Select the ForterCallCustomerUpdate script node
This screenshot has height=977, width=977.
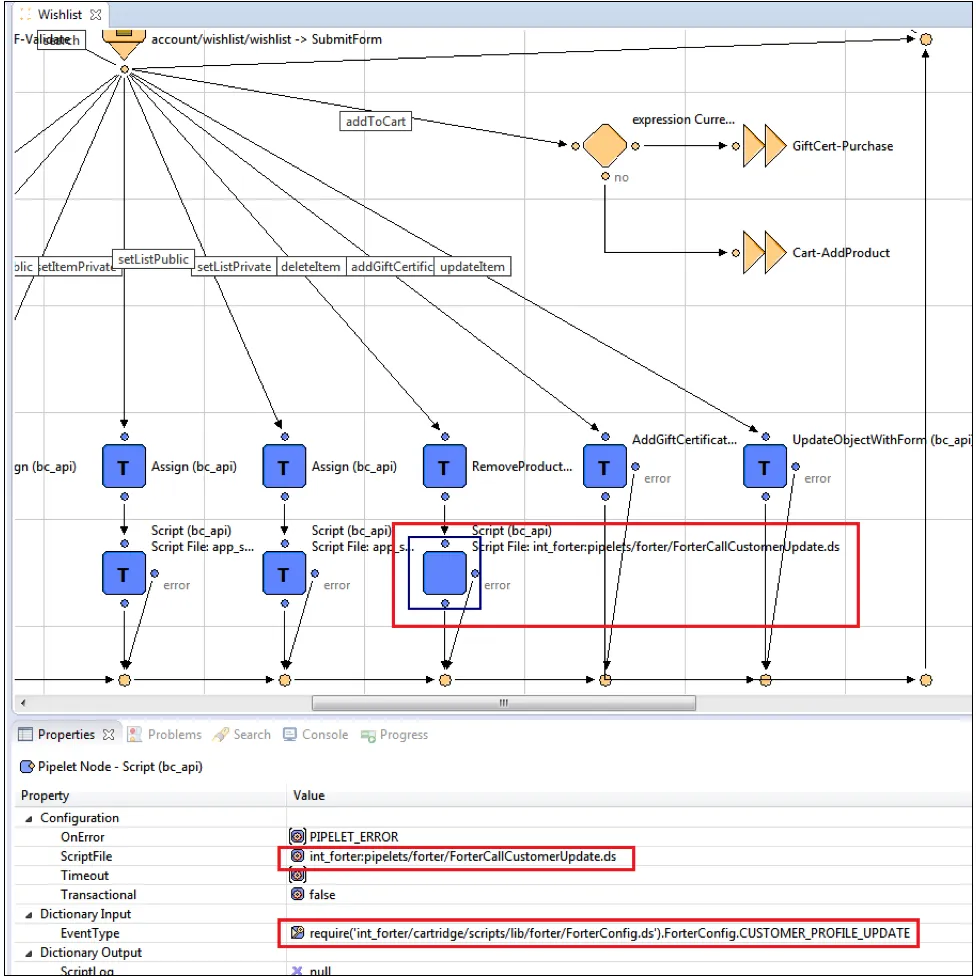[444, 573]
